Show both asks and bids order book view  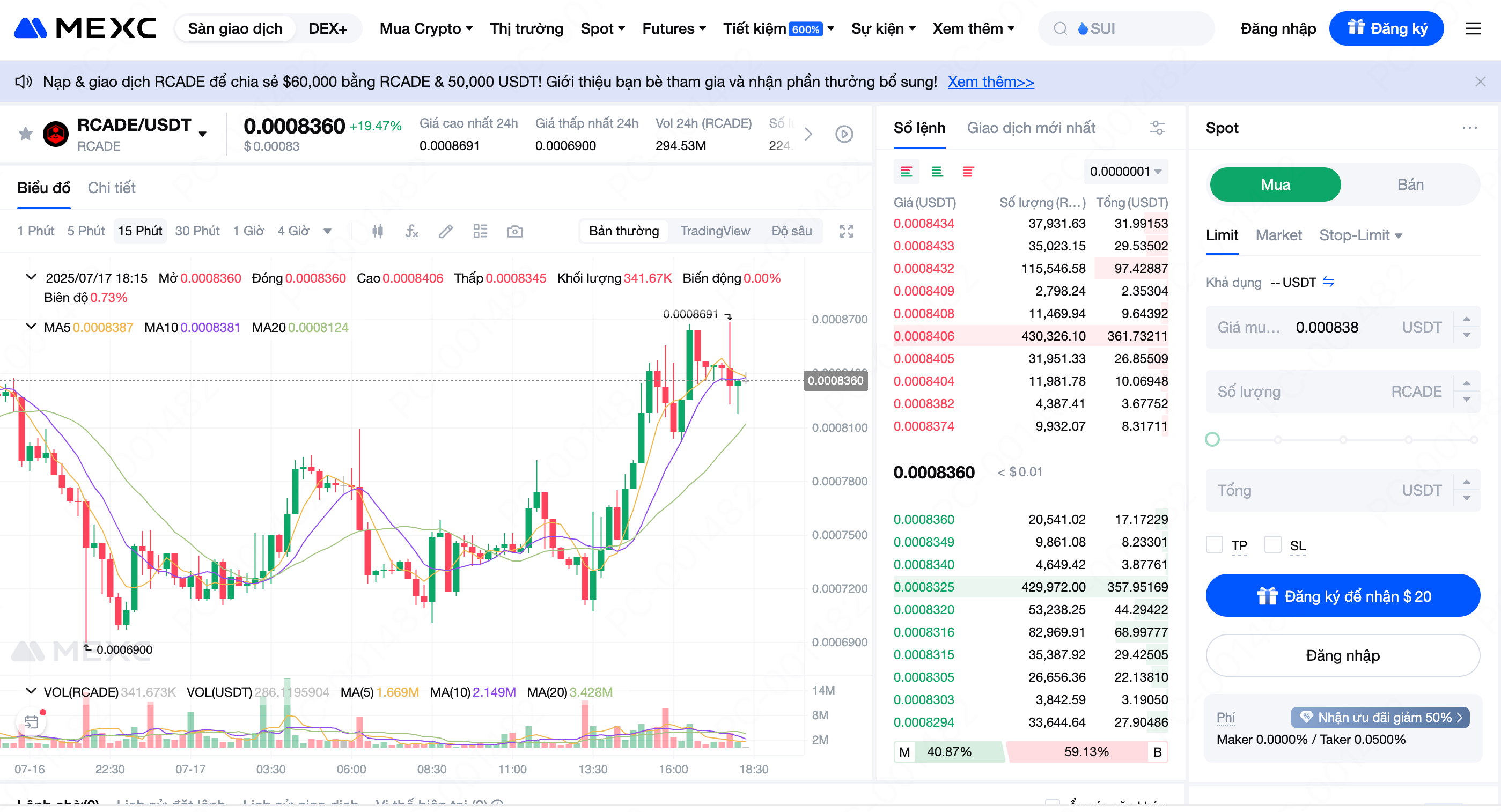click(906, 172)
